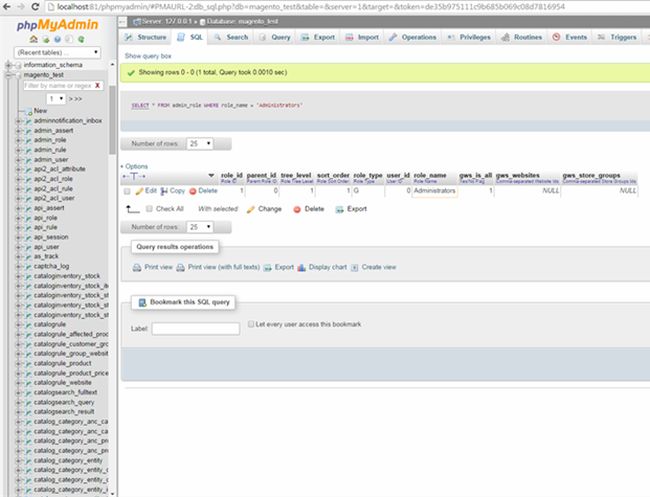The width and height of the screenshot is (650, 497).
Task: Open the upper Number of rows dropdown
Action: (x=200, y=143)
